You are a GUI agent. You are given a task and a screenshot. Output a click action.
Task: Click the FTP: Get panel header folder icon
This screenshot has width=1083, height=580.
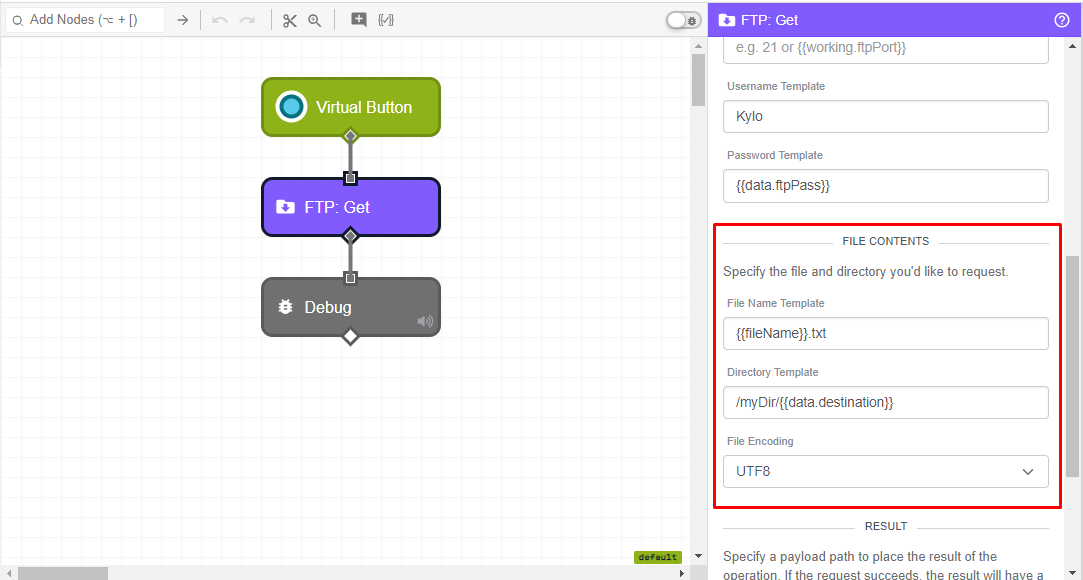point(727,20)
